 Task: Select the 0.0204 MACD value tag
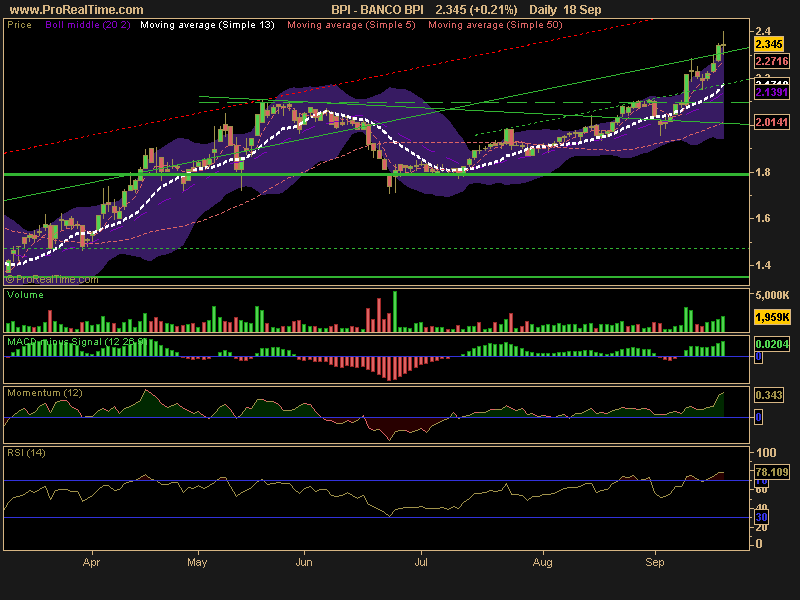tap(772, 344)
